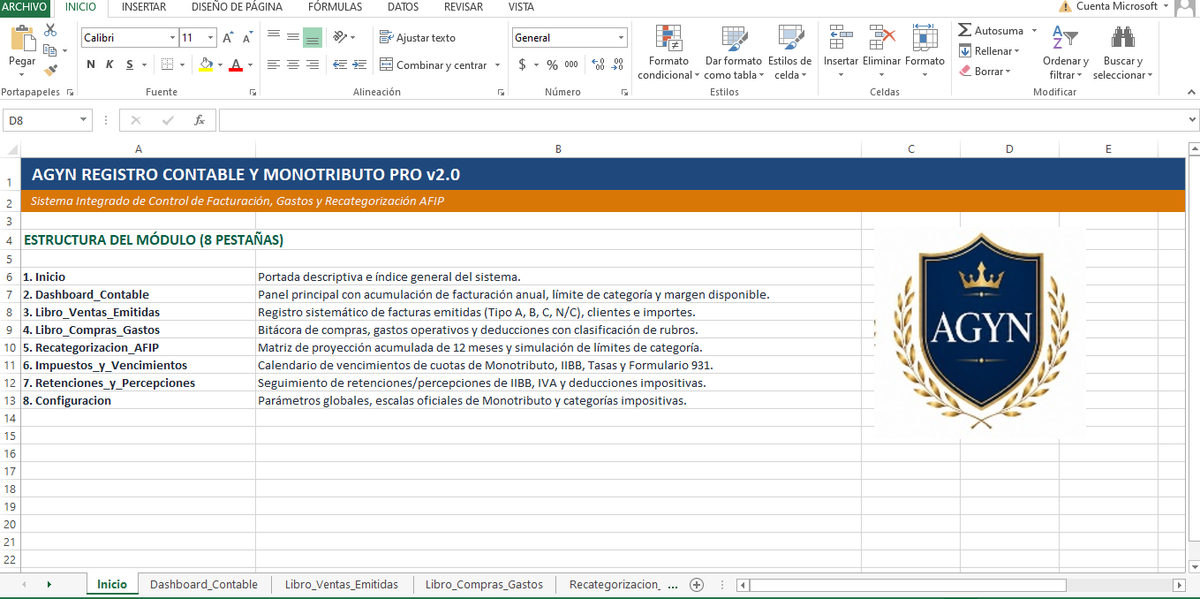The height and width of the screenshot is (599, 1200).
Task: Click the AGYN logo image
Action: point(980,333)
